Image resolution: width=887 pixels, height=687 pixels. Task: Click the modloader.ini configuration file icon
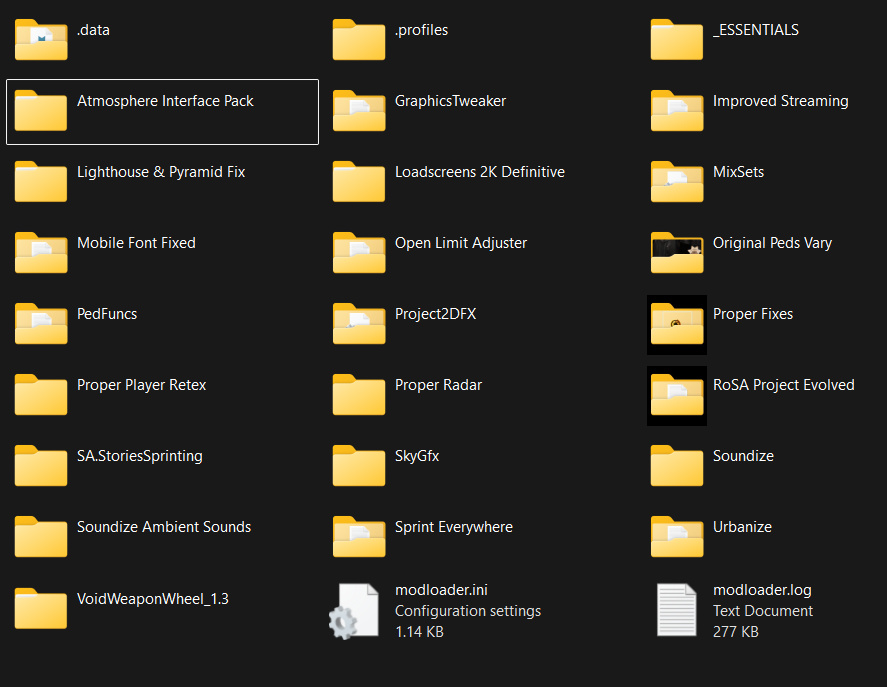coord(357,610)
